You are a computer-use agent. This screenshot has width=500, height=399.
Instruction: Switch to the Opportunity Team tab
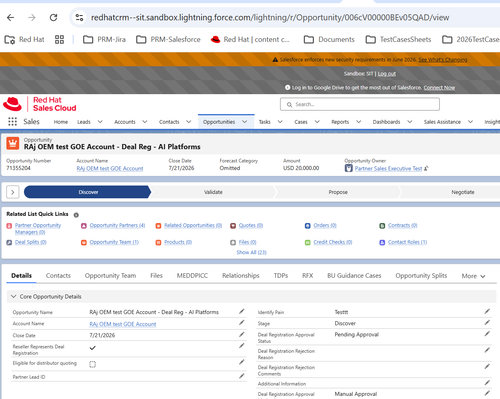pos(110,276)
